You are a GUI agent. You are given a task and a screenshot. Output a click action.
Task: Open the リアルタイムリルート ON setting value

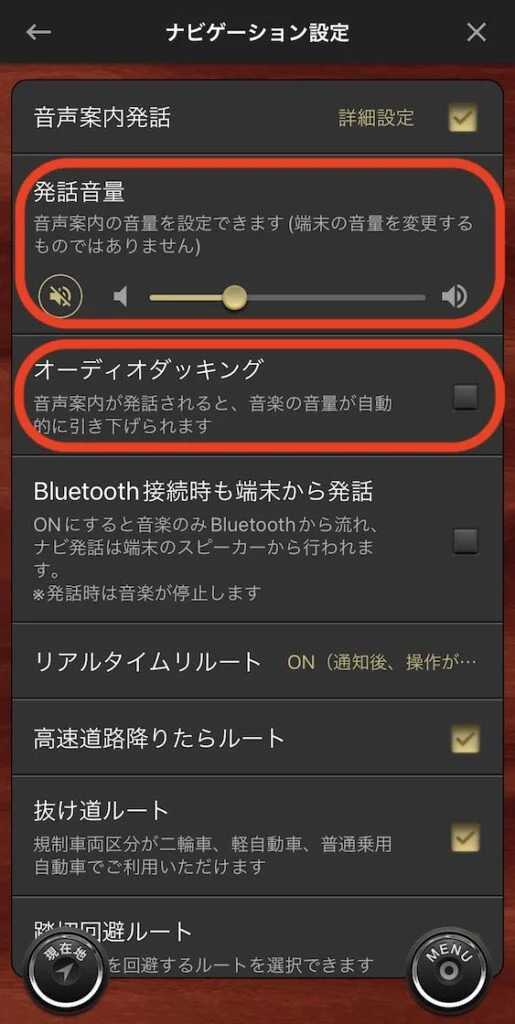click(382, 662)
